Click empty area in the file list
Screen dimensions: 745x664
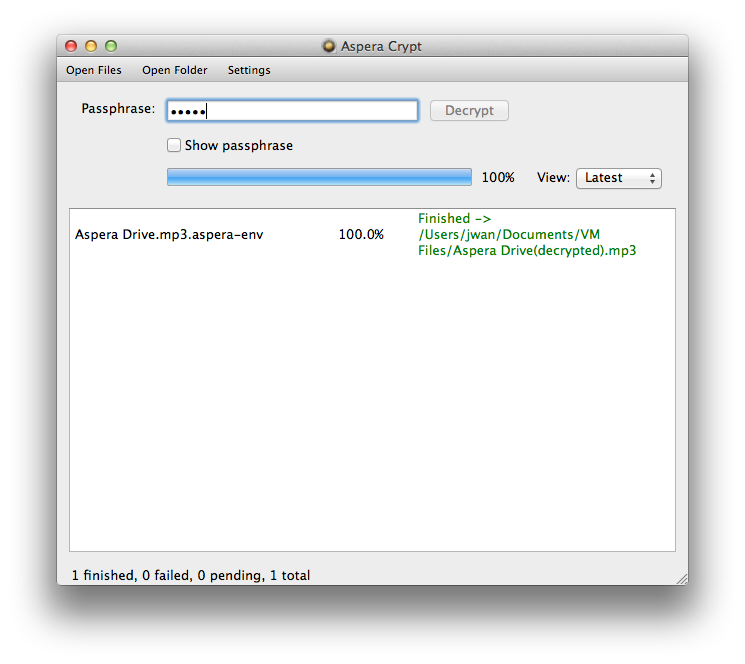point(372,420)
